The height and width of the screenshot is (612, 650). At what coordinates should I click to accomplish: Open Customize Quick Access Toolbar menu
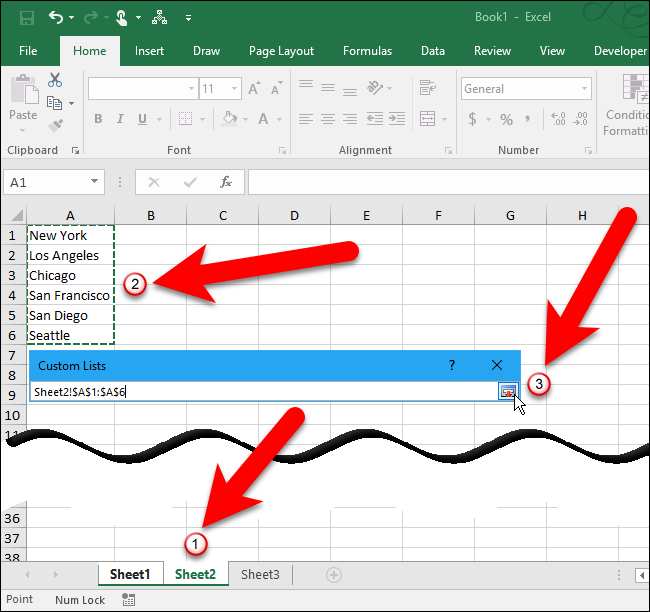coord(189,18)
